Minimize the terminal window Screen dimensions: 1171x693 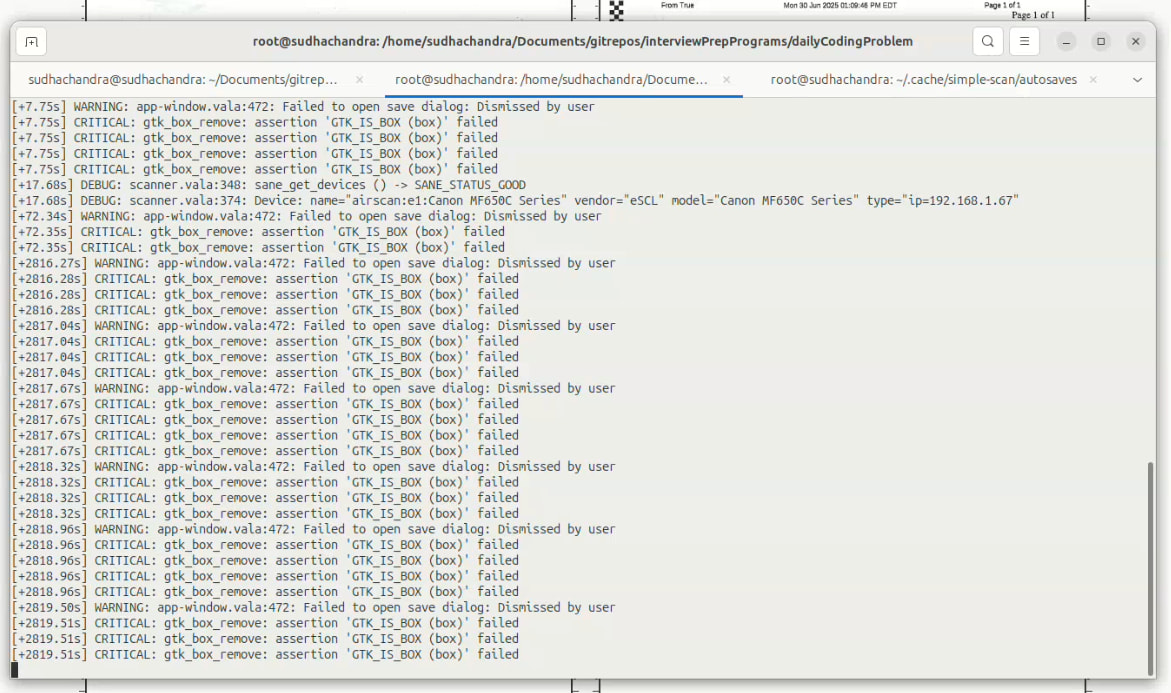1067,42
